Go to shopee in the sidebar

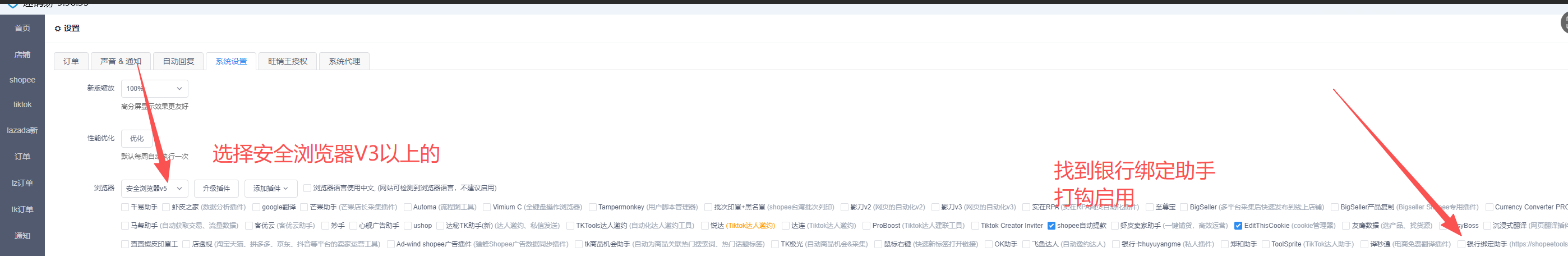click(x=22, y=80)
